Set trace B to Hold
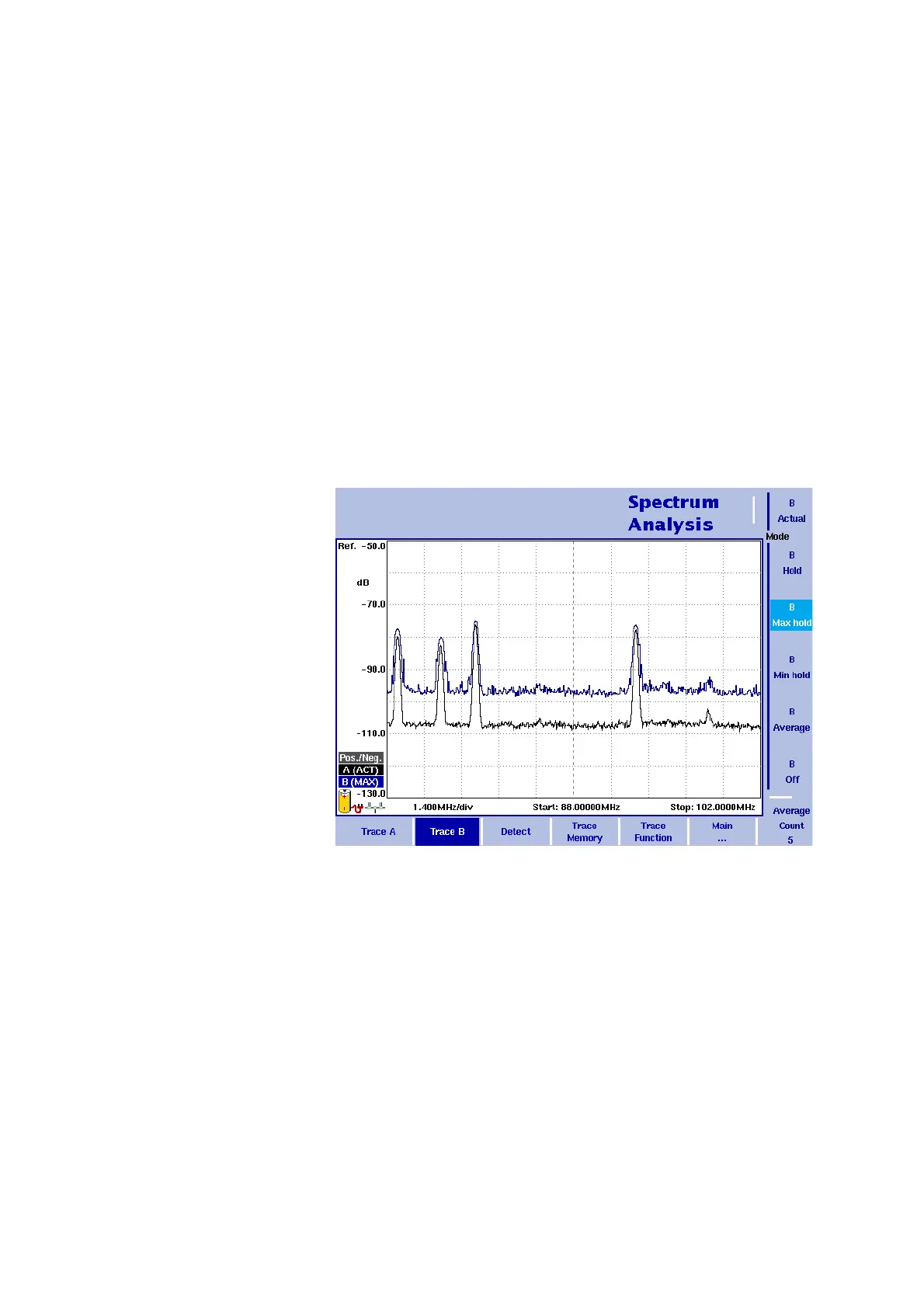 (791, 563)
